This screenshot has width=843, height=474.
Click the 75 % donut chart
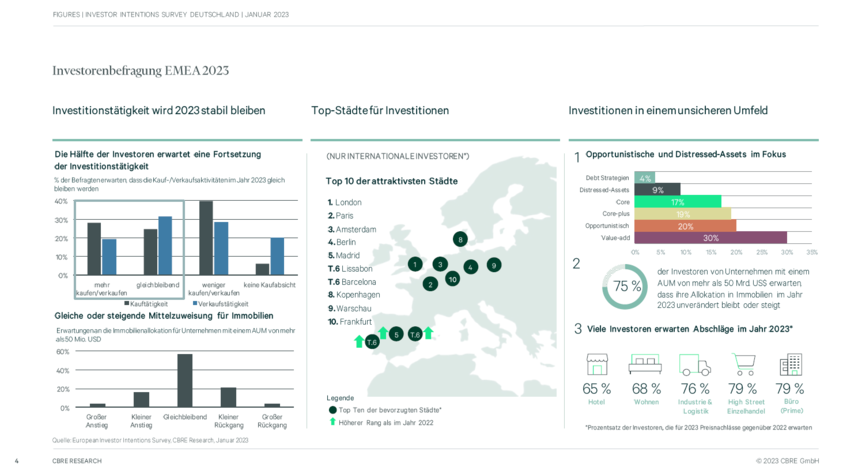coord(624,286)
